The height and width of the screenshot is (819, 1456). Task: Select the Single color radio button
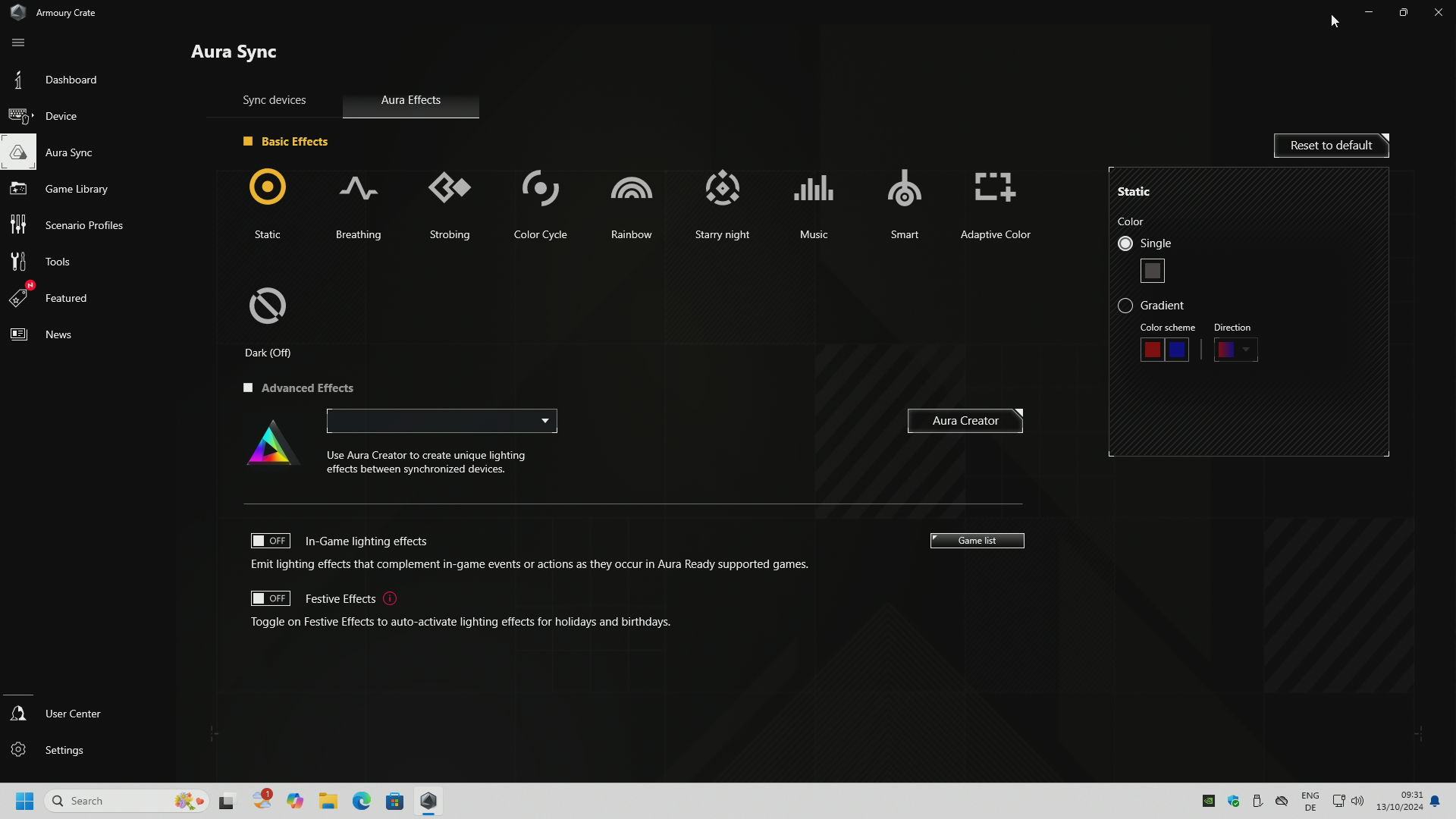point(1125,243)
